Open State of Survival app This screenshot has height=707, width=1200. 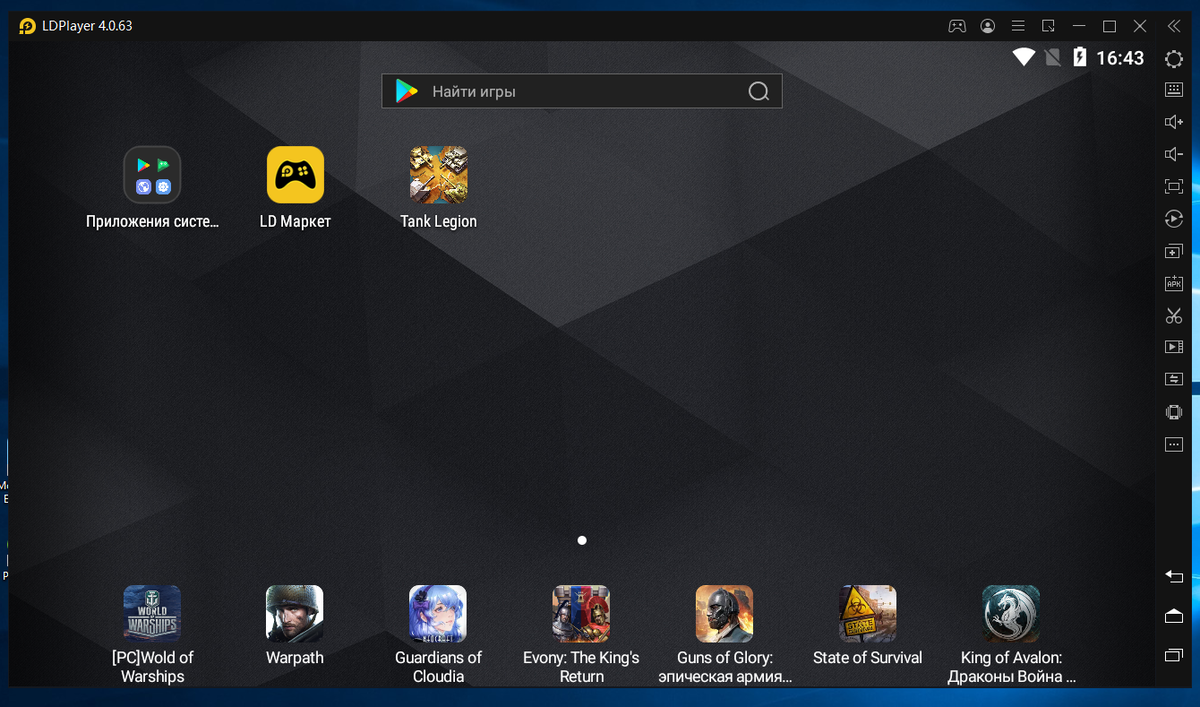tap(868, 614)
